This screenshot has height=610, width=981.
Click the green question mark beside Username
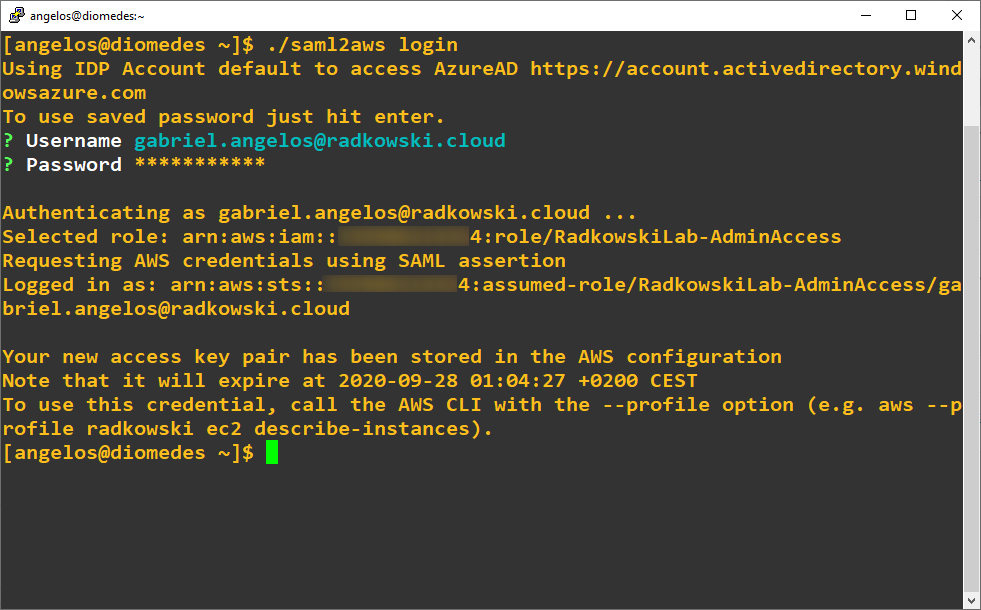pos(8,141)
